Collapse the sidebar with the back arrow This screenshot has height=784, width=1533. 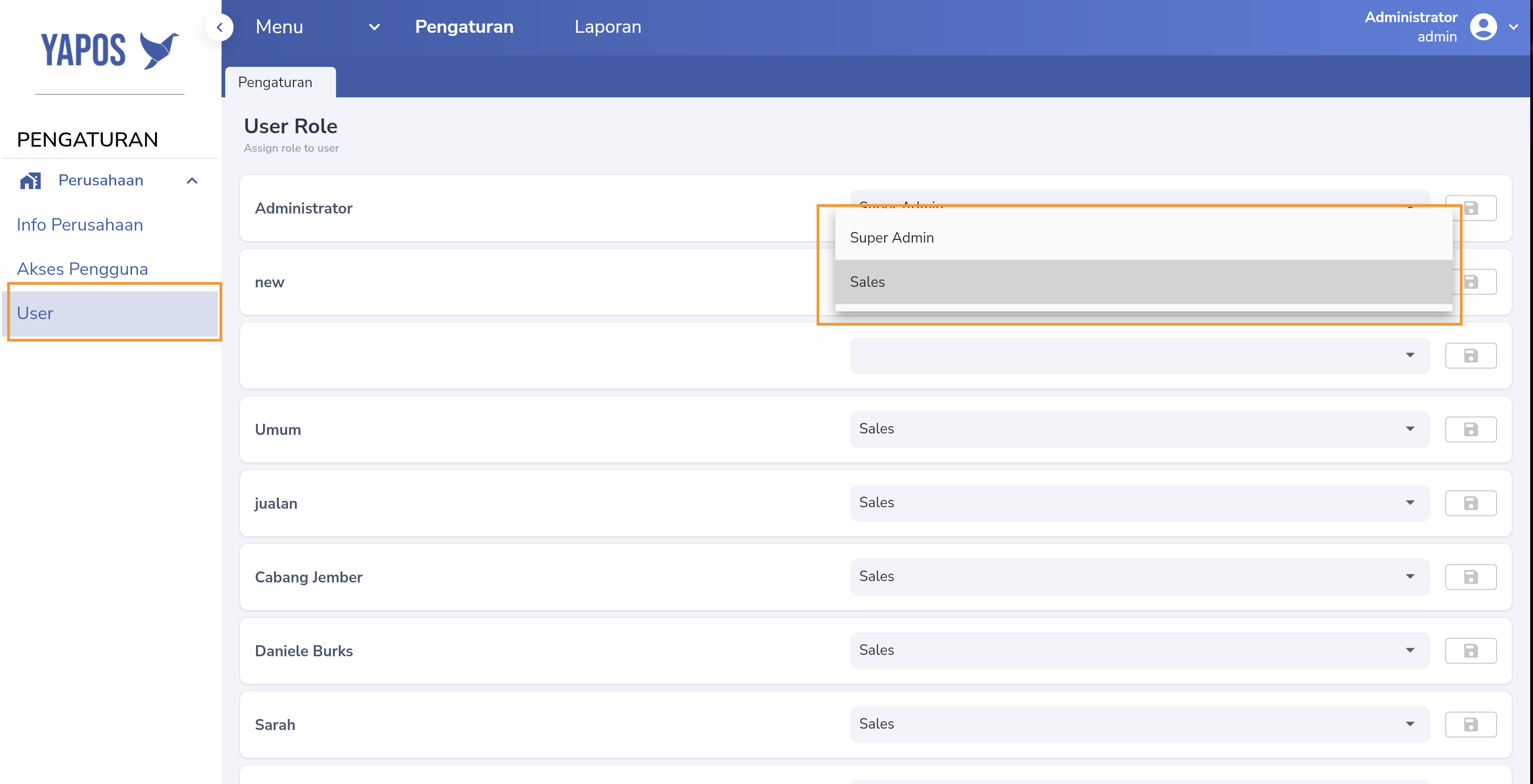(220, 27)
